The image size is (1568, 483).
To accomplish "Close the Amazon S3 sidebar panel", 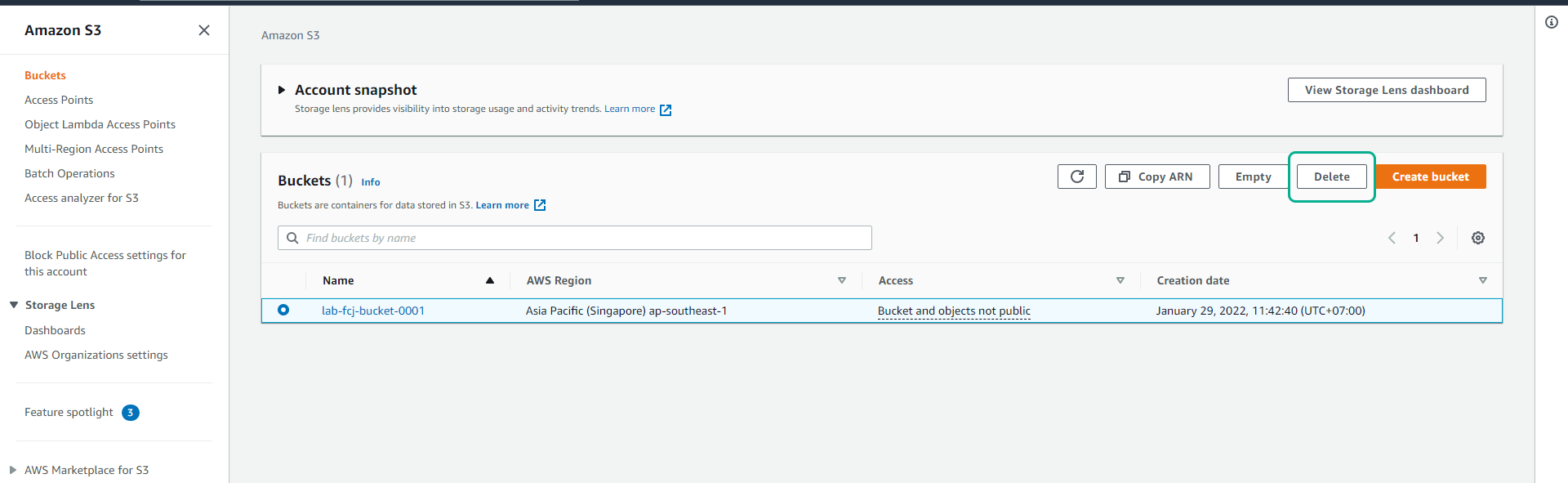I will pyautogui.click(x=204, y=30).
